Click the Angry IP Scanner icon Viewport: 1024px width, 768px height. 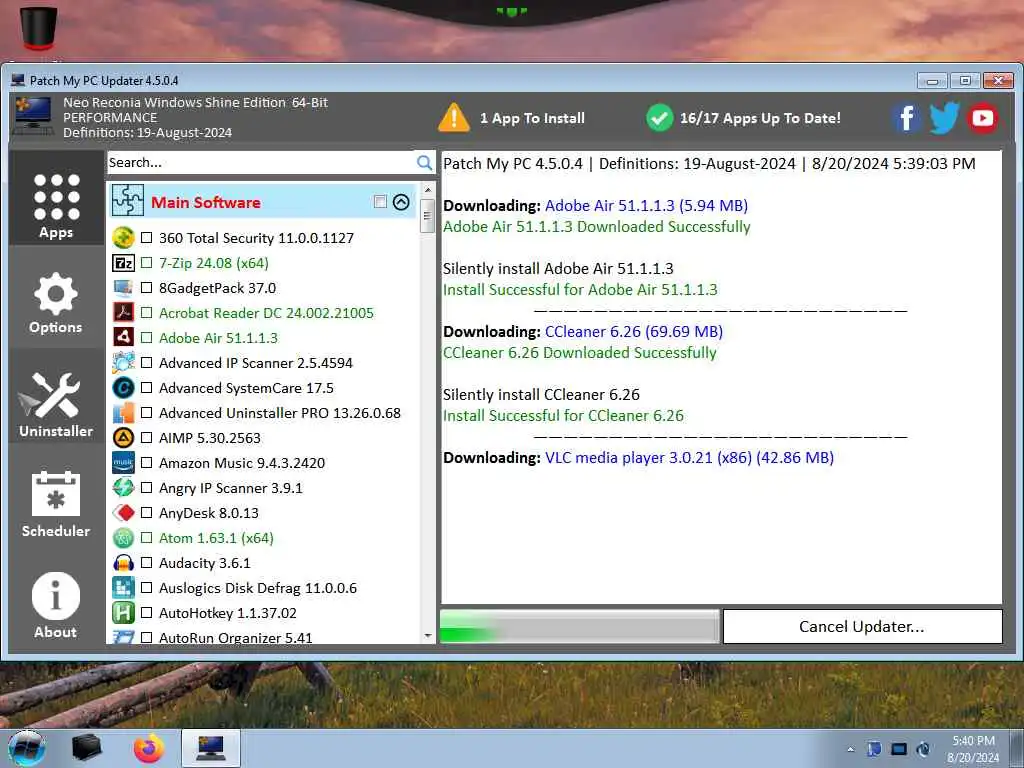point(123,488)
